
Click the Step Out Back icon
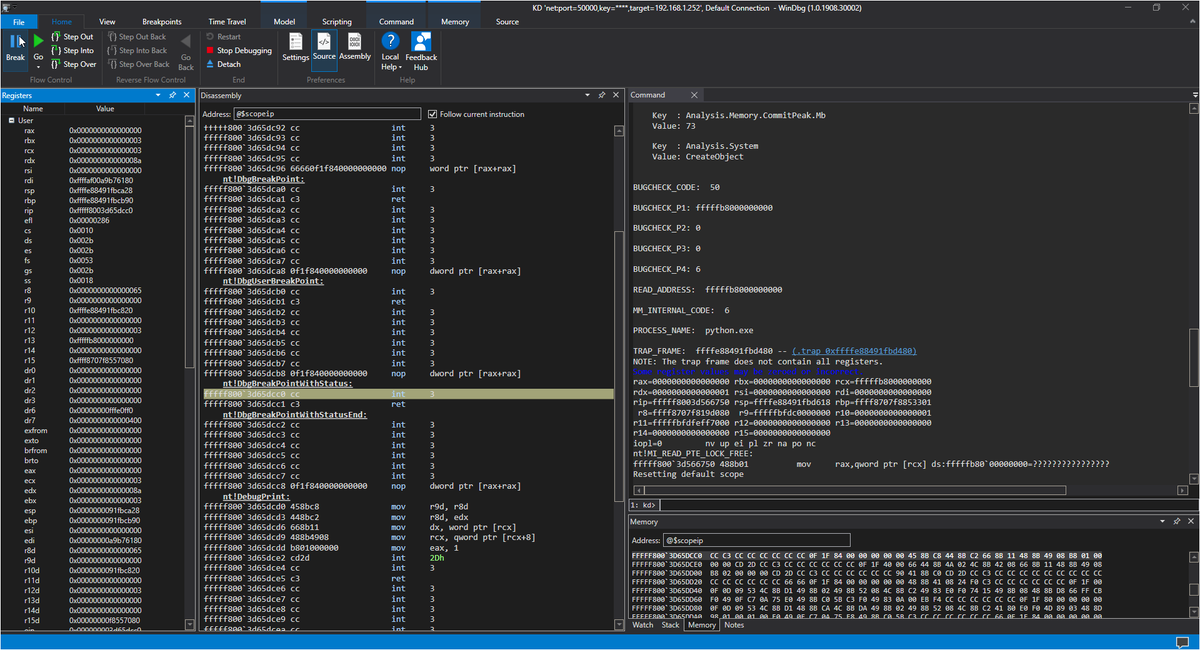111,37
